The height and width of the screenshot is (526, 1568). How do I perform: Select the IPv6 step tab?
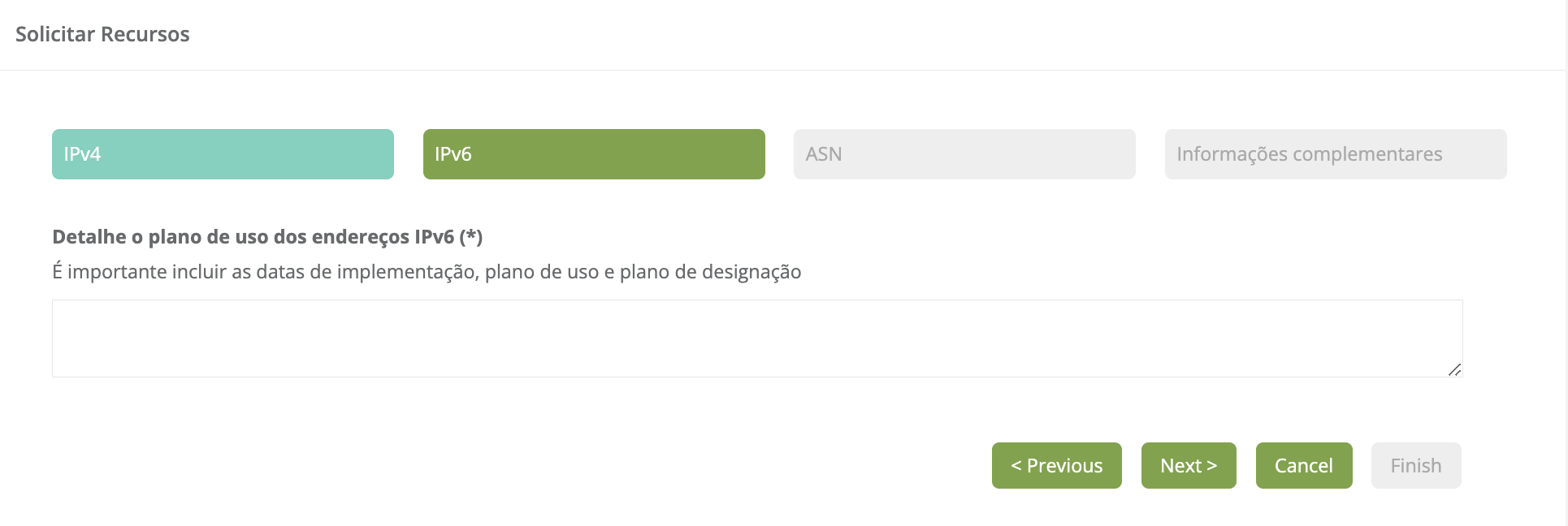[x=594, y=154]
